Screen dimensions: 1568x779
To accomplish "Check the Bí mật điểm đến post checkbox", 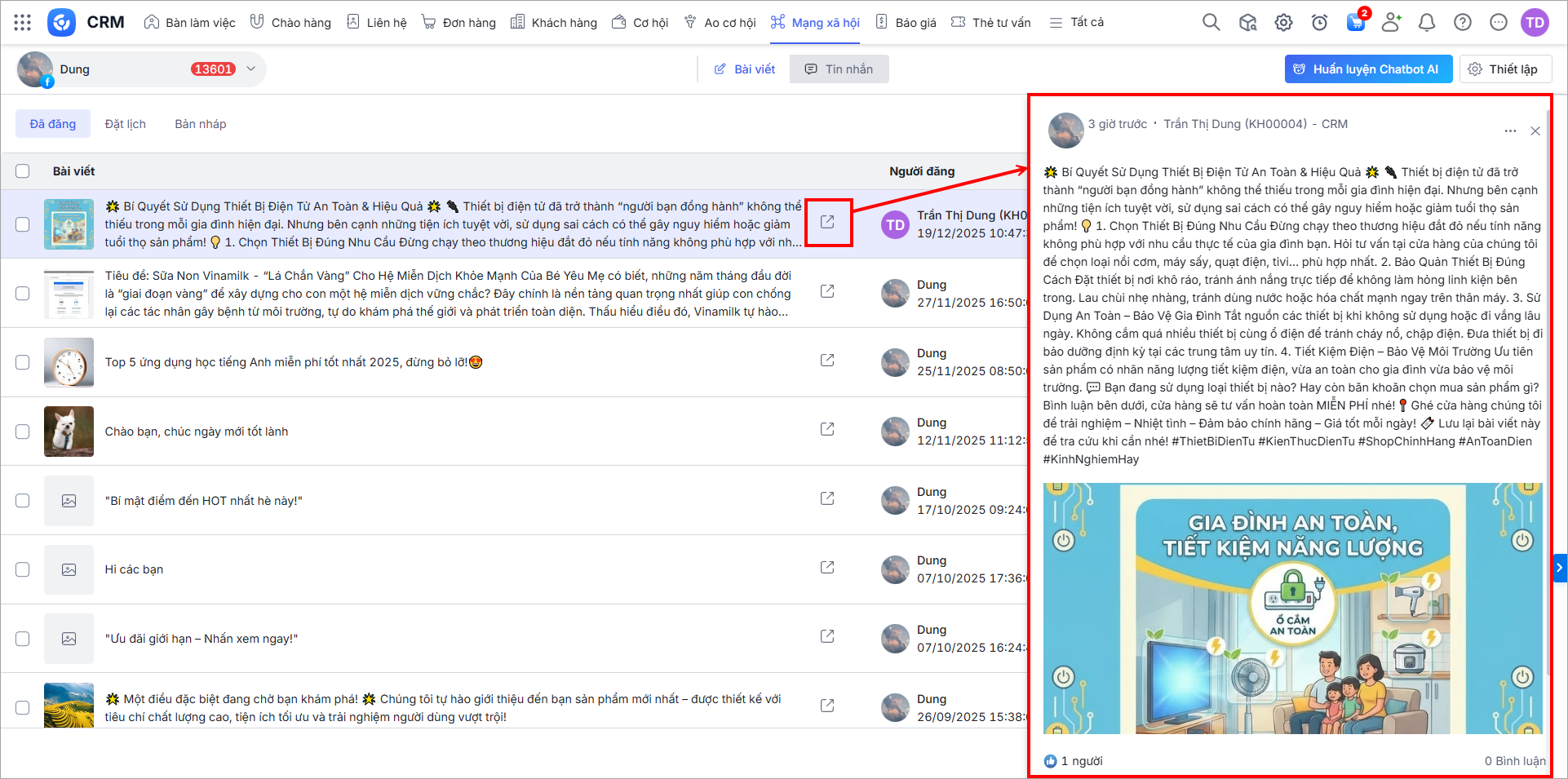I will pyautogui.click(x=23, y=501).
